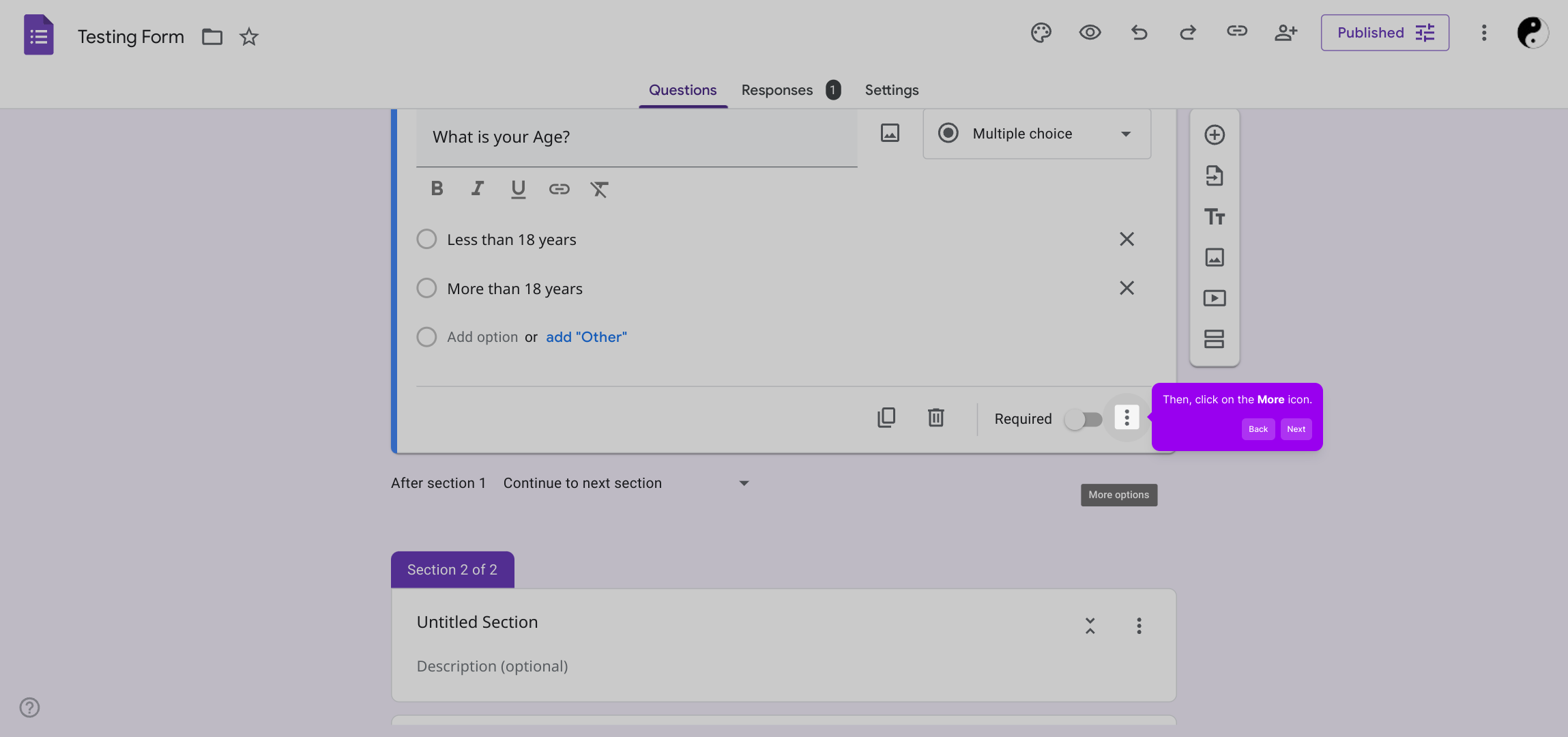Screen dimensions: 1568x737
Task: Remove text formatting
Action: (x=600, y=189)
